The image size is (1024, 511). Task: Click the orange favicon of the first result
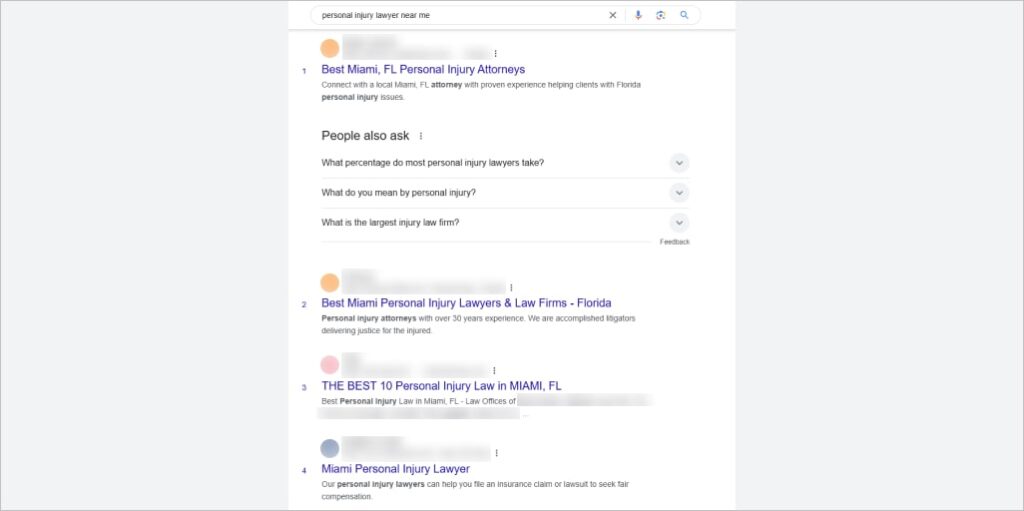(330, 48)
